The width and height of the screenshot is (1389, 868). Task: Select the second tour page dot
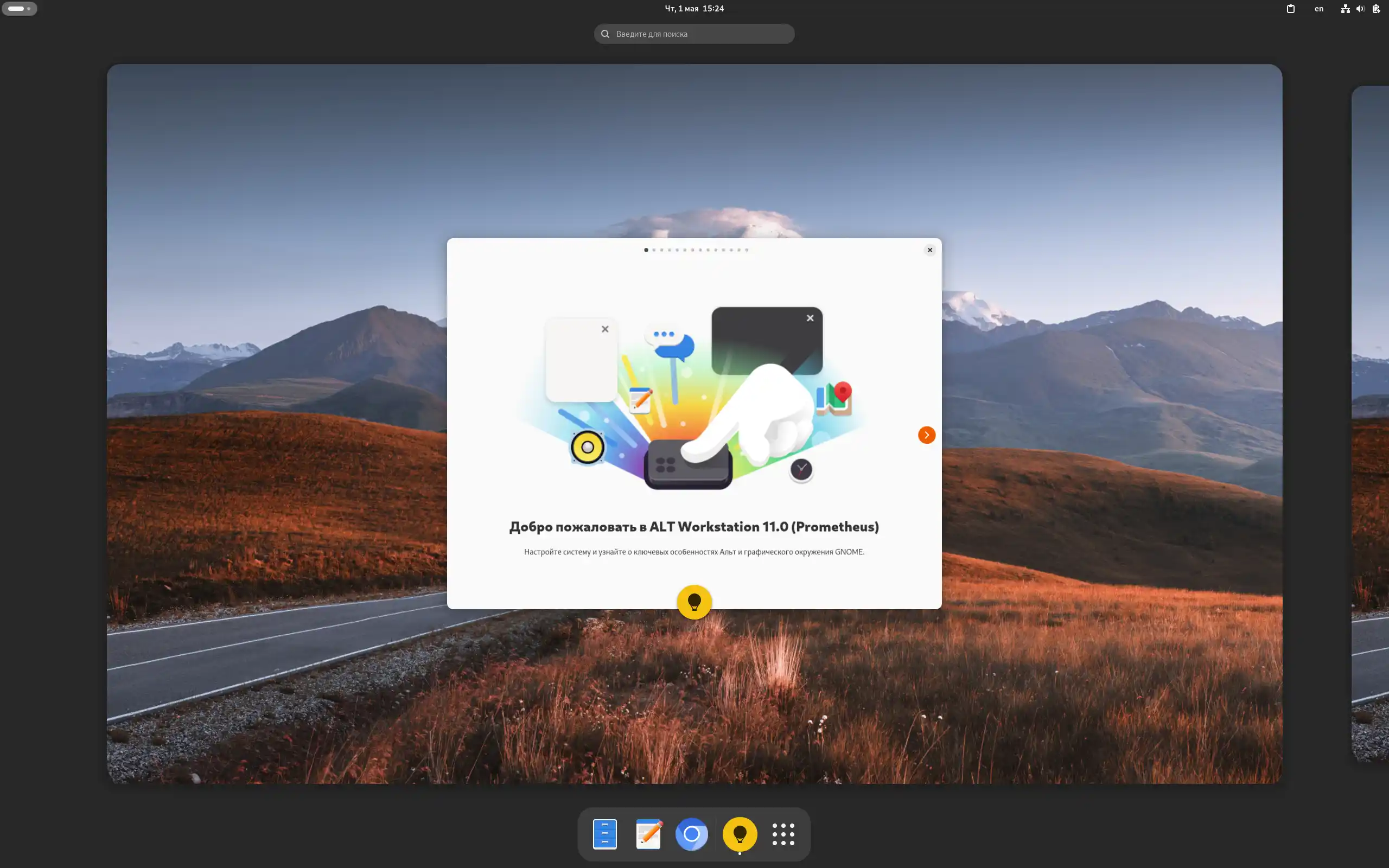[654, 250]
